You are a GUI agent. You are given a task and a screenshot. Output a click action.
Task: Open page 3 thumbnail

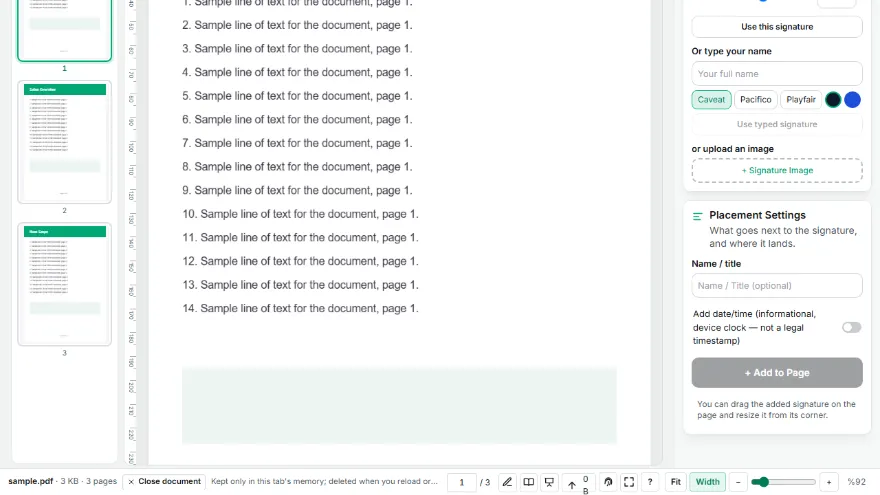pyautogui.click(x=65, y=284)
